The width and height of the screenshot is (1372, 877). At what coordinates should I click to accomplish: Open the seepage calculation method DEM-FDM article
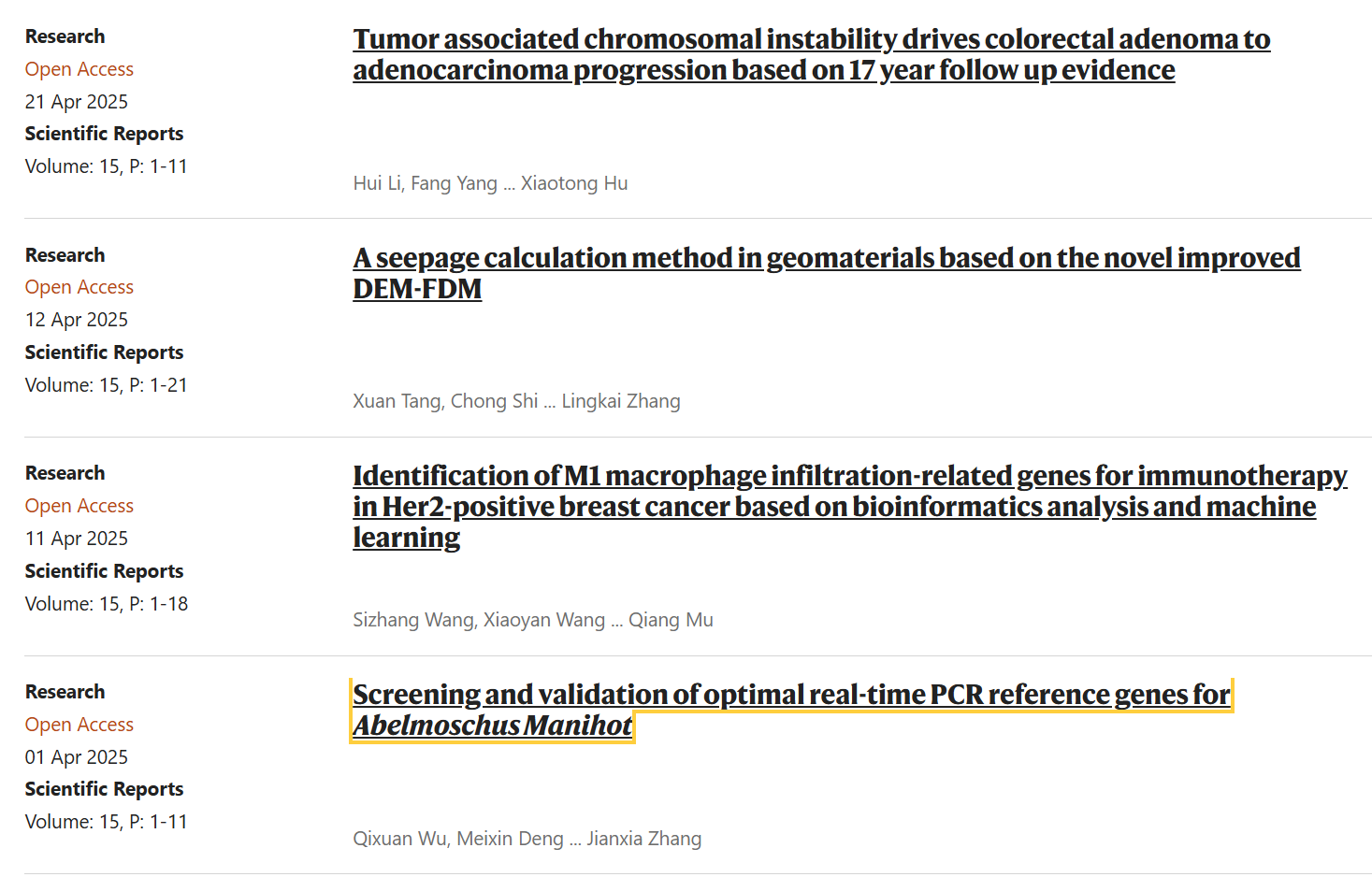(826, 258)
